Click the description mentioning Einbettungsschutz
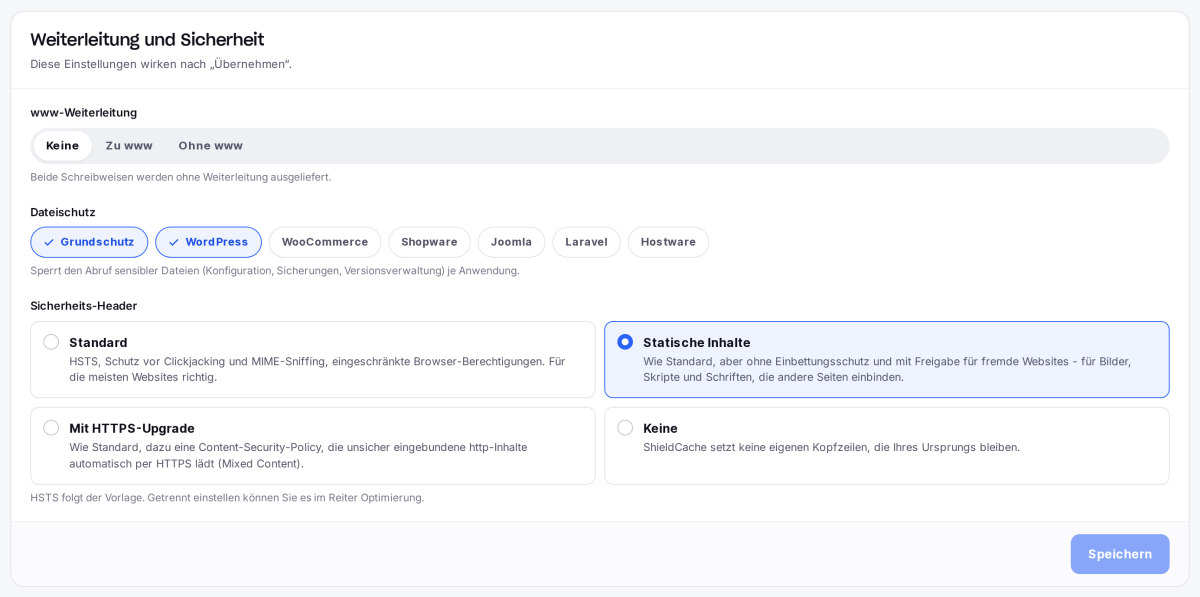The width and height of the screenshot is (1200, 597). click(x=888, y=369)
